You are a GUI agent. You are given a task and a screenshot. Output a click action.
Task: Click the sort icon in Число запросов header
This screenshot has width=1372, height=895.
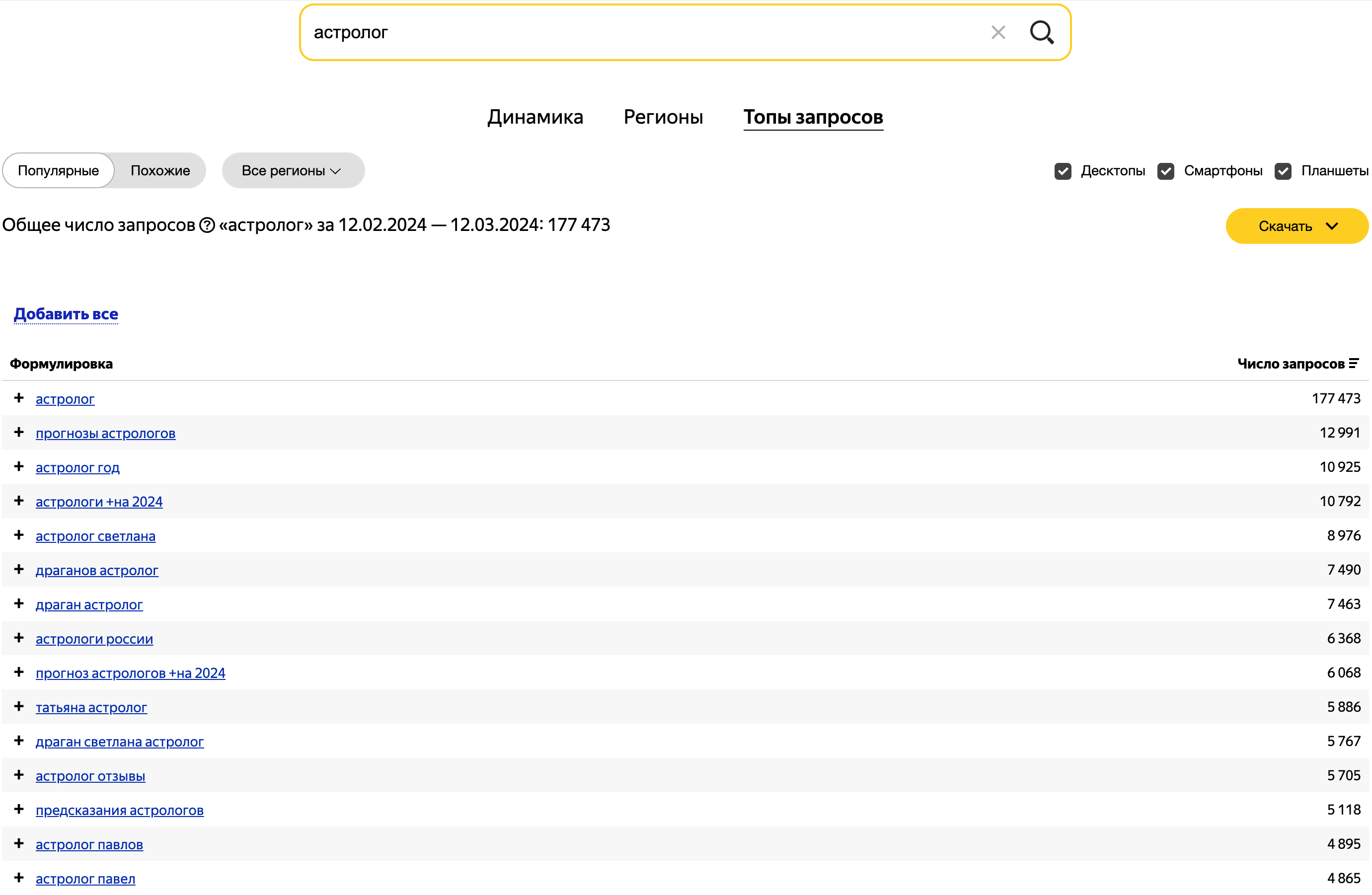(x=1354, y=363)
